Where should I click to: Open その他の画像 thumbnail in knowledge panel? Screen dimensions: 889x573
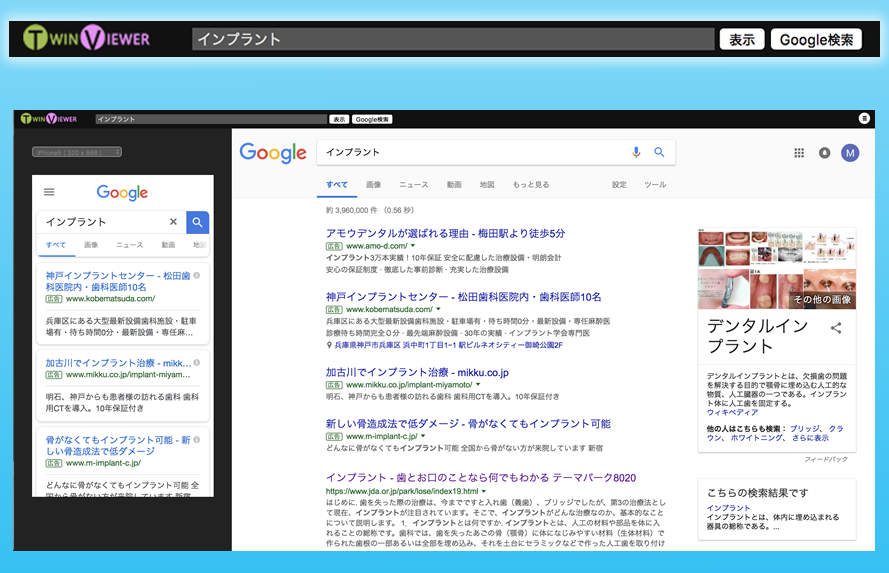(x=822, y=299)
